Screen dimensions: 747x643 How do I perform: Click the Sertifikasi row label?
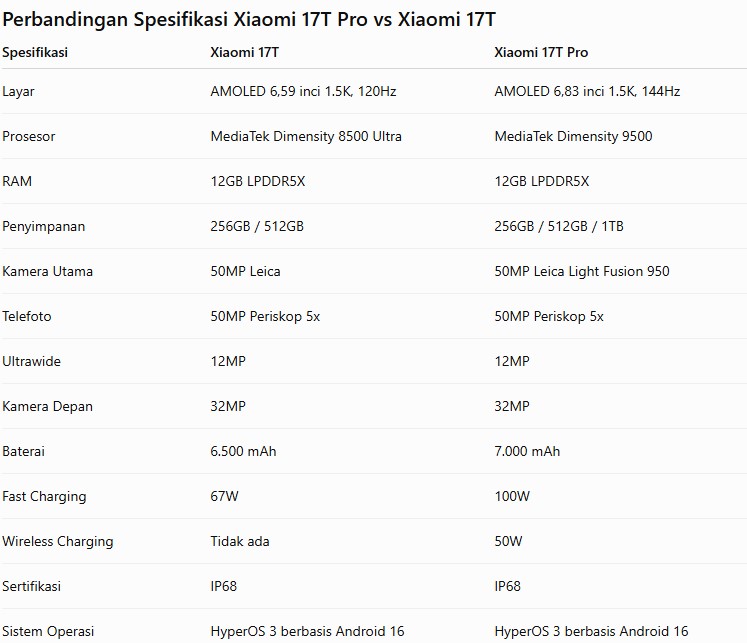pyautogui.click(x=31, y=586)
